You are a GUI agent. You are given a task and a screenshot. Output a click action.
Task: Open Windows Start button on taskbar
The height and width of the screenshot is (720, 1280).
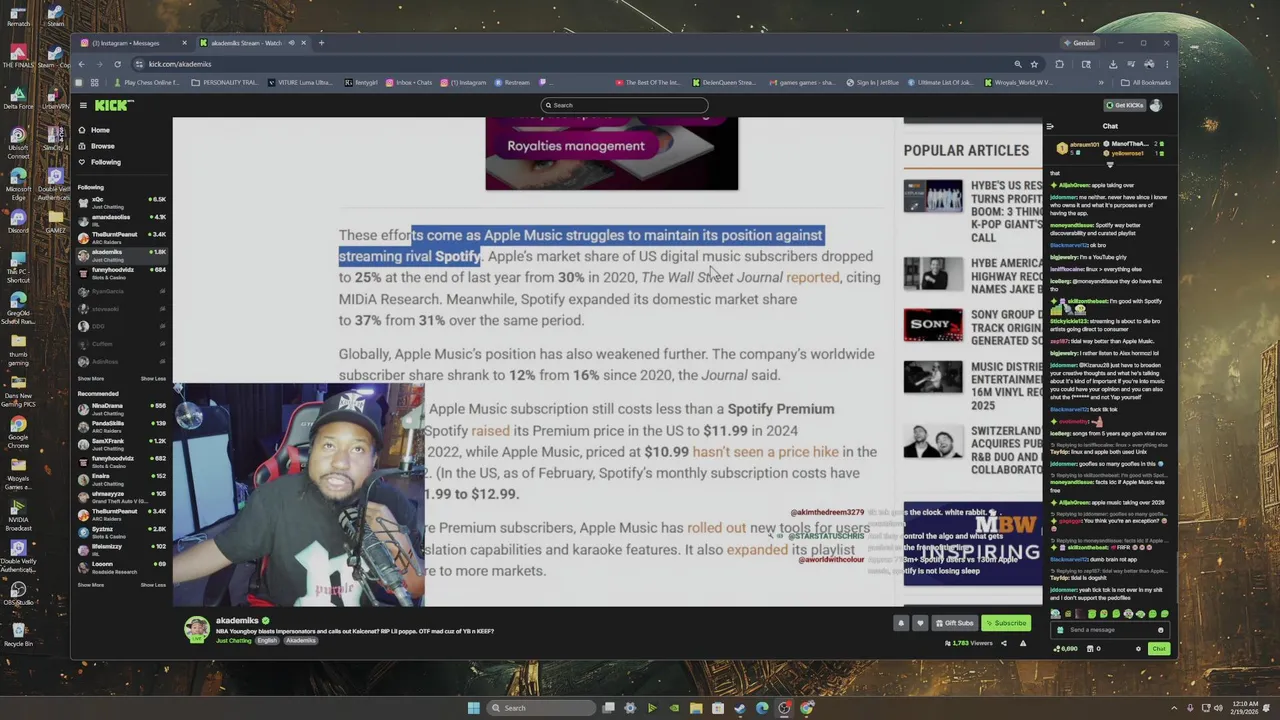pos(473,708)
